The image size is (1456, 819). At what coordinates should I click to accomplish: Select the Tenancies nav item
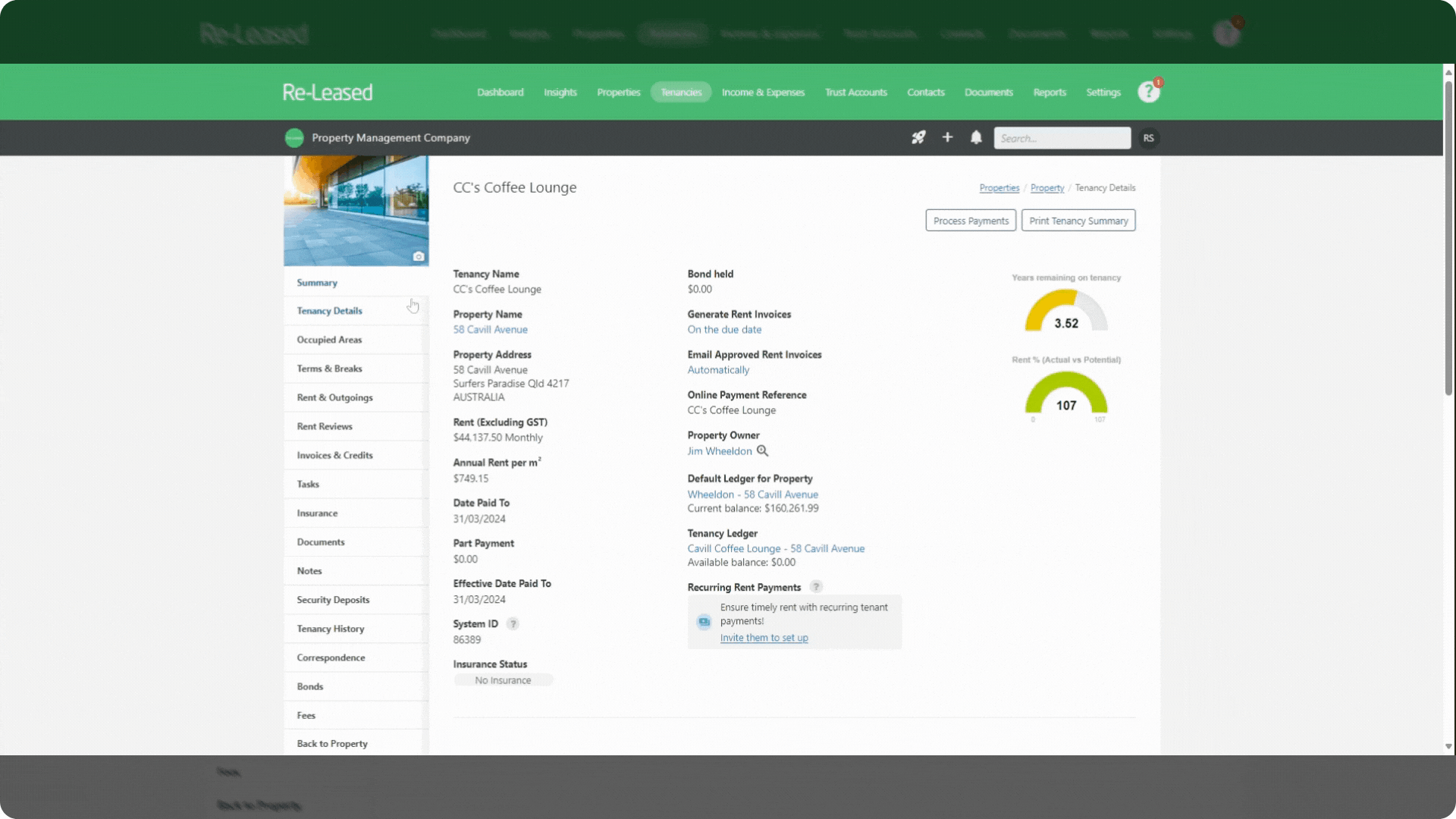[x=681, y=92]
